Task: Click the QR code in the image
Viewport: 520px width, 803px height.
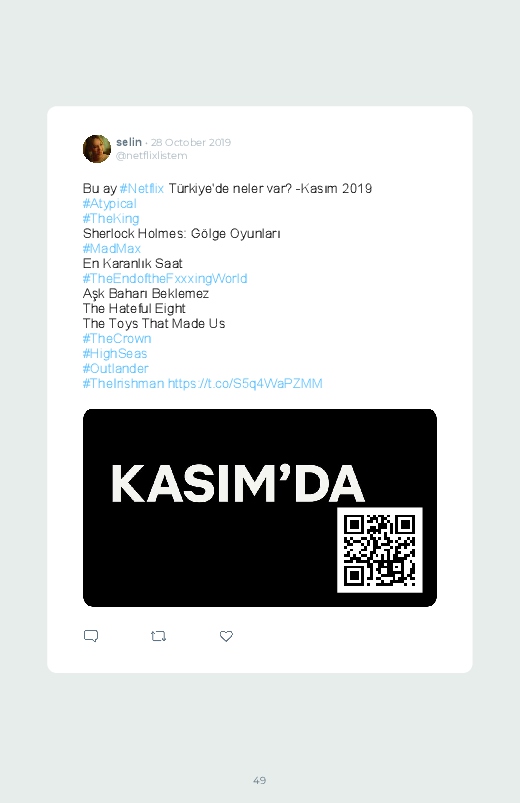Action: (380, 550)
